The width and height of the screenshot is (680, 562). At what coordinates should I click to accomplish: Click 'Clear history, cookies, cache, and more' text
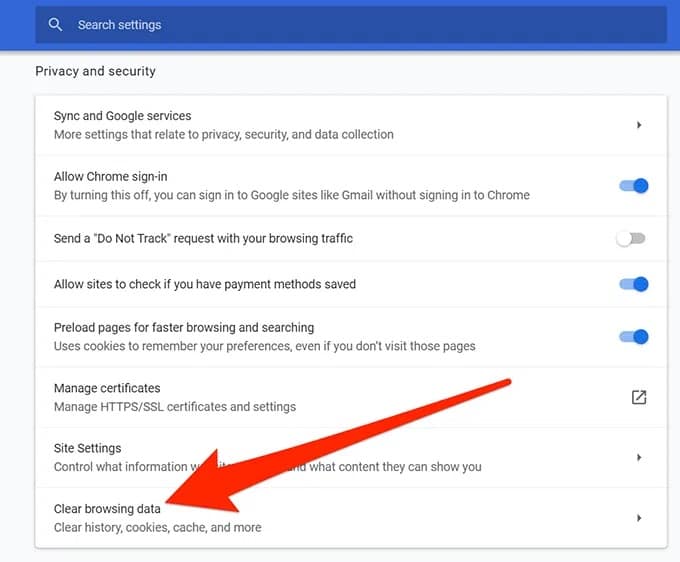tap(157, 527)
